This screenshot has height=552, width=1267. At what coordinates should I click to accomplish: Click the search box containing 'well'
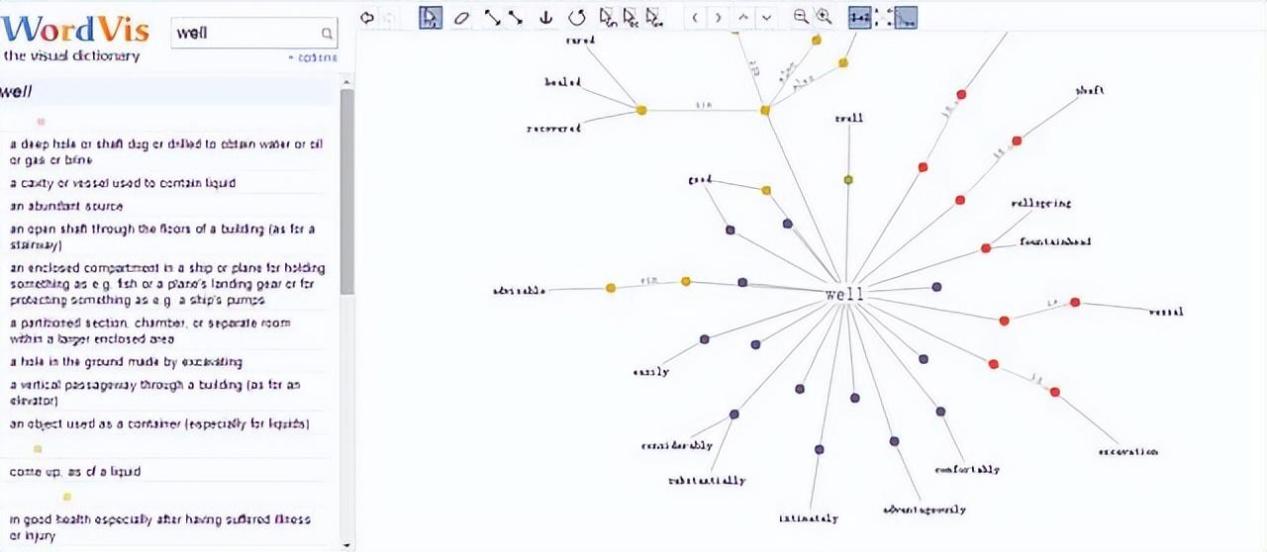click(254, 33)
